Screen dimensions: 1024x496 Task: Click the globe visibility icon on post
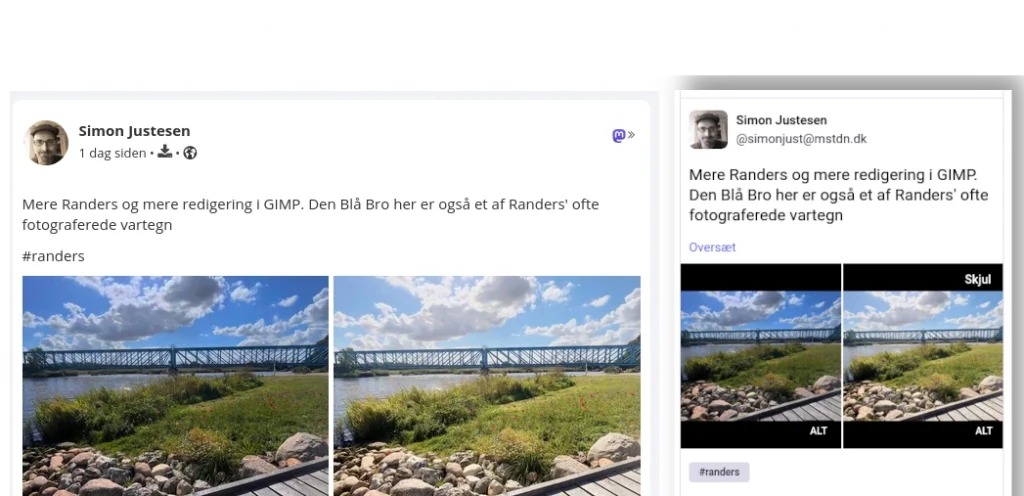point(190,153)
